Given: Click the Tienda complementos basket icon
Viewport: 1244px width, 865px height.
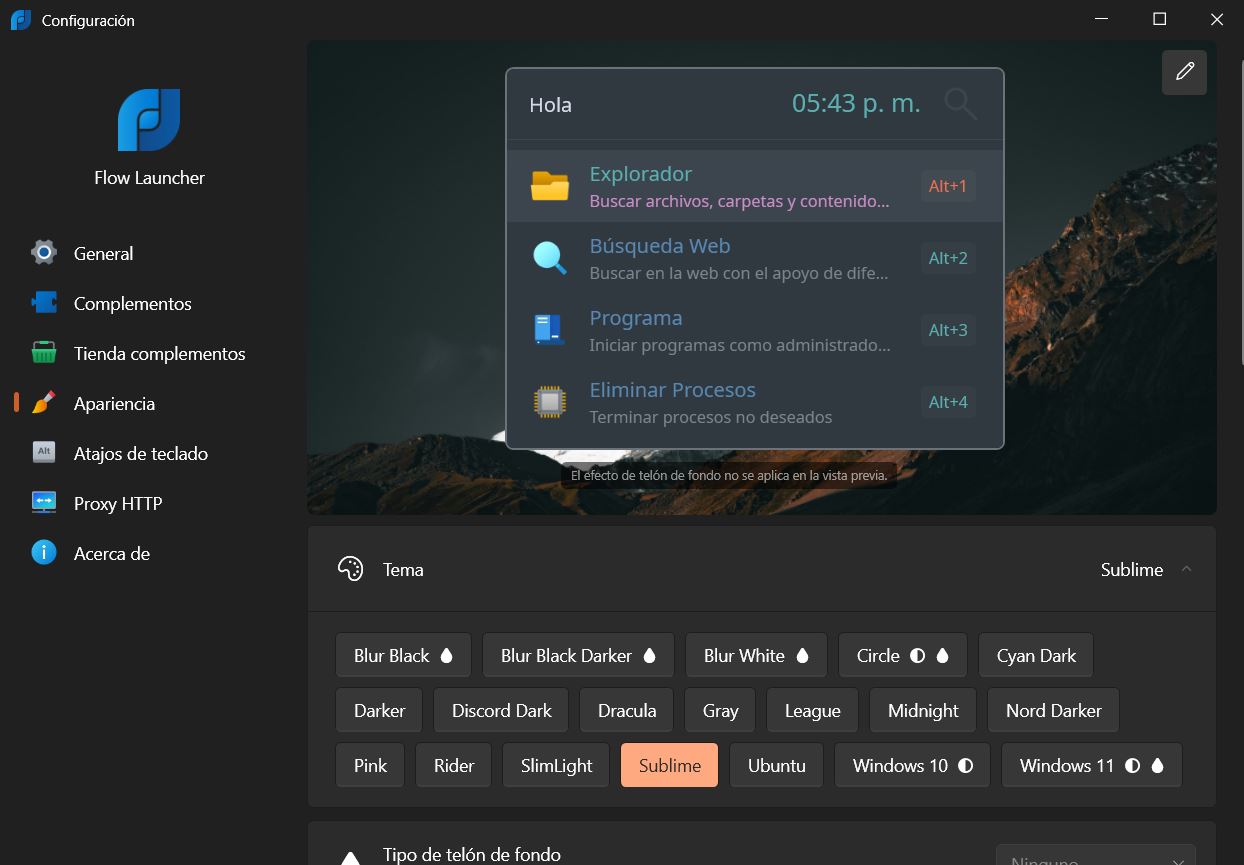Looking at the screenshot, I should 44,353.
